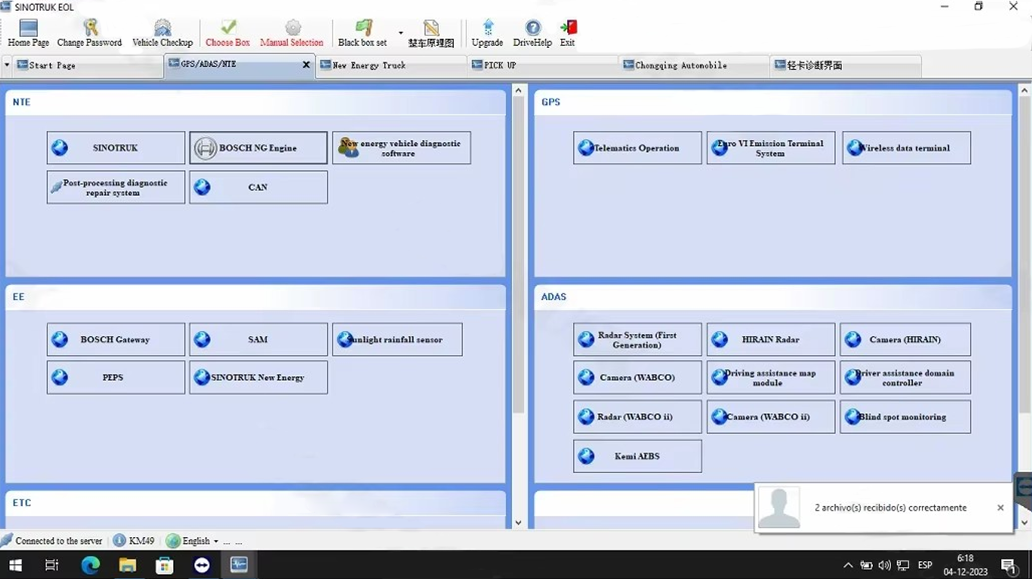Open TeamViewer from taskbar

(x=202, y=565)
